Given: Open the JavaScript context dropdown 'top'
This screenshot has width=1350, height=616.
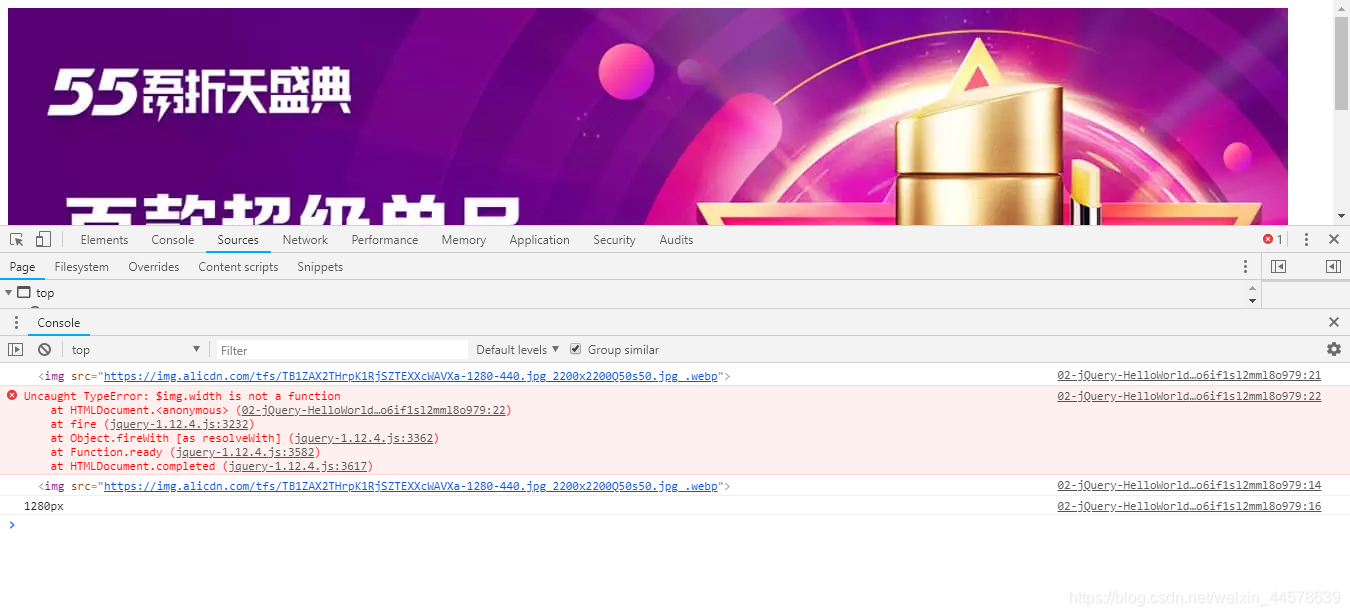Looking at the screenshot, I should click(136, 350).
